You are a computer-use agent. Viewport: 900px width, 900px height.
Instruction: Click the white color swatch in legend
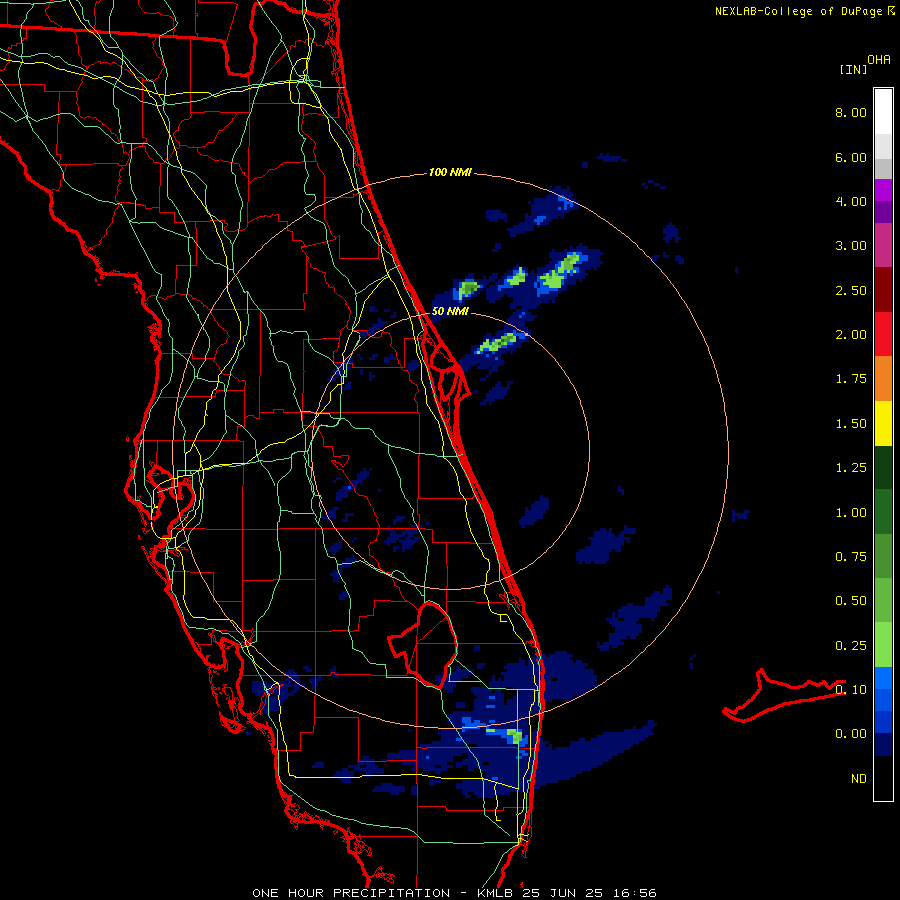[x=883, y=111]
